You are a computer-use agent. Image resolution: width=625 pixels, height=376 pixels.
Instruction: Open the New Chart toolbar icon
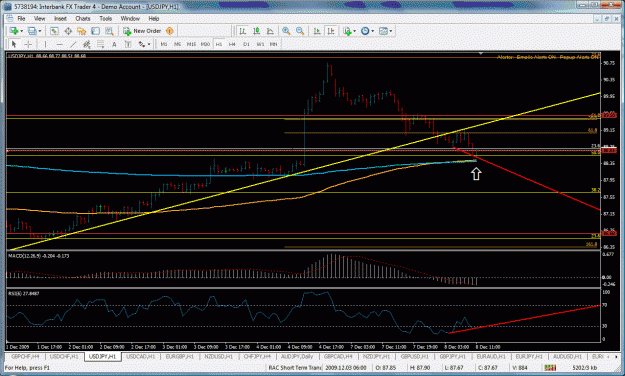pyautogui.click(x=14, y=31)
